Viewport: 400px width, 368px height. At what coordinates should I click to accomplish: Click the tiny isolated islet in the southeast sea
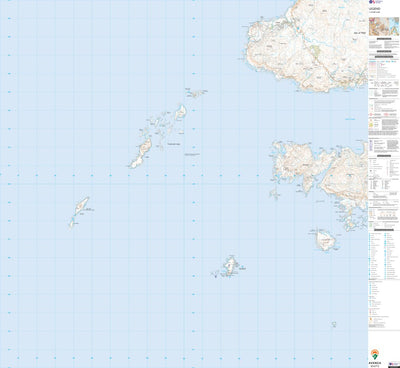(334, 324)
